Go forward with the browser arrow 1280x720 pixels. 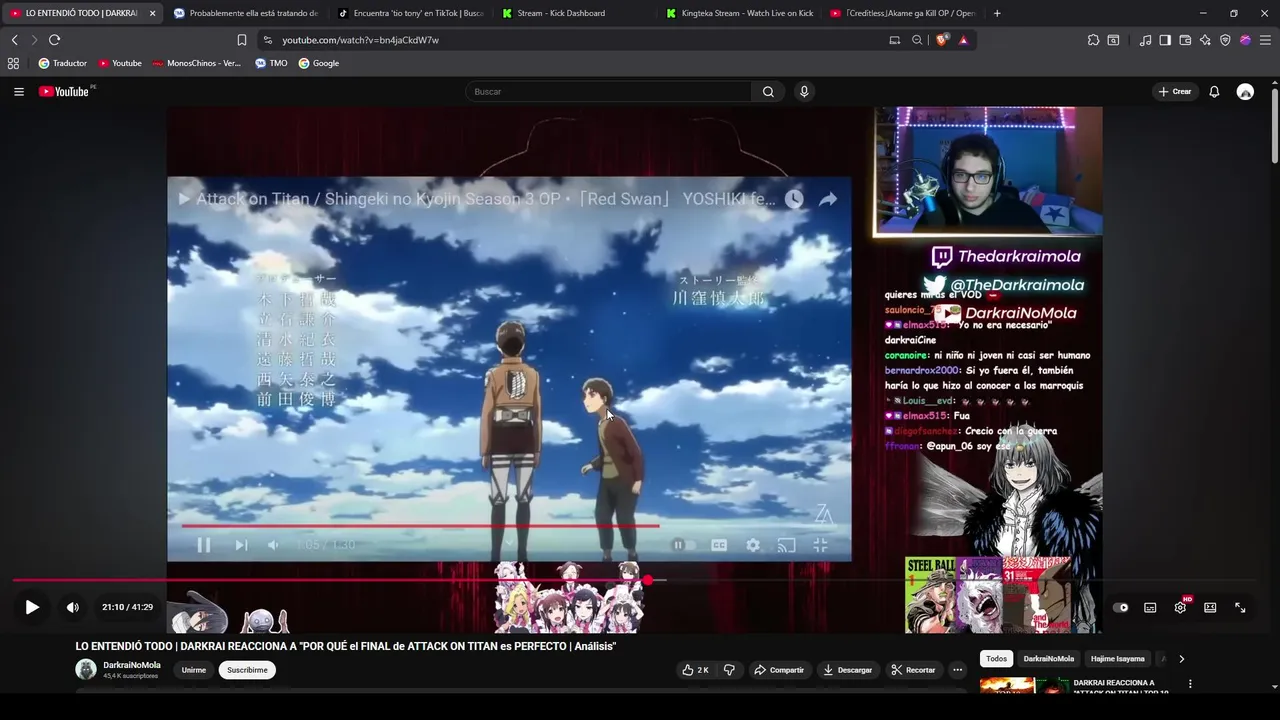coord(34,40)
